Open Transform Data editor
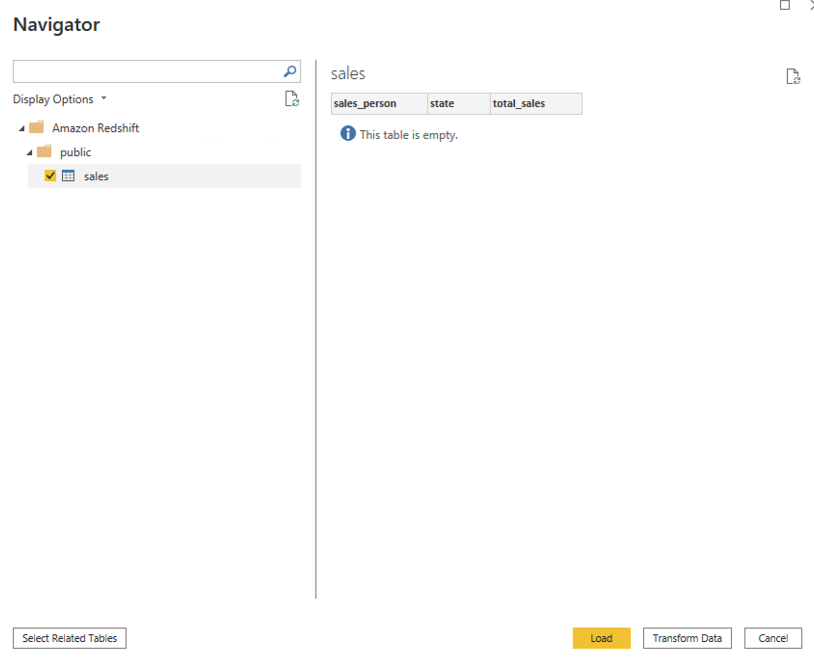This screenshot has height=662, width=814. (x=687, y=638)
